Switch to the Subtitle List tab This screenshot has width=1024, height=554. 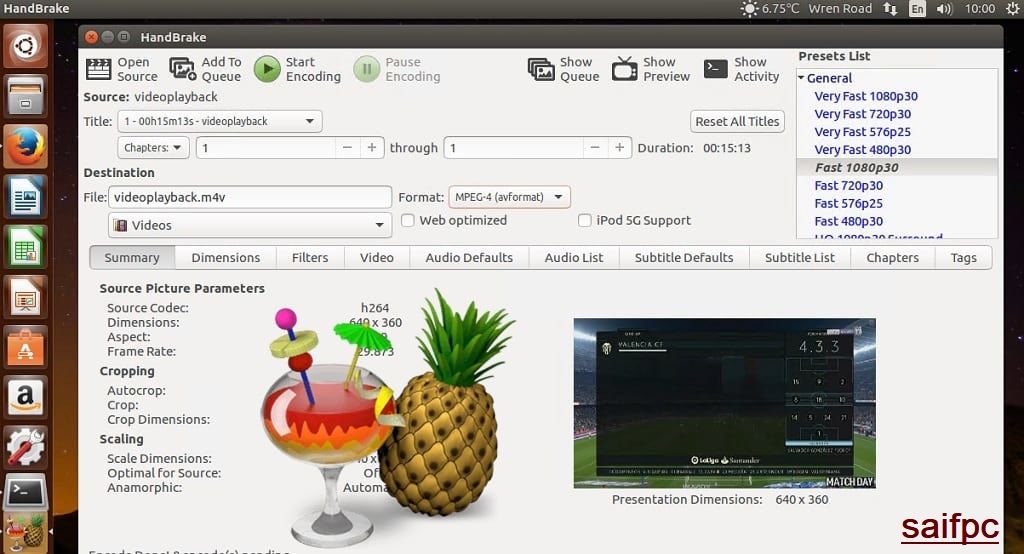800,257
